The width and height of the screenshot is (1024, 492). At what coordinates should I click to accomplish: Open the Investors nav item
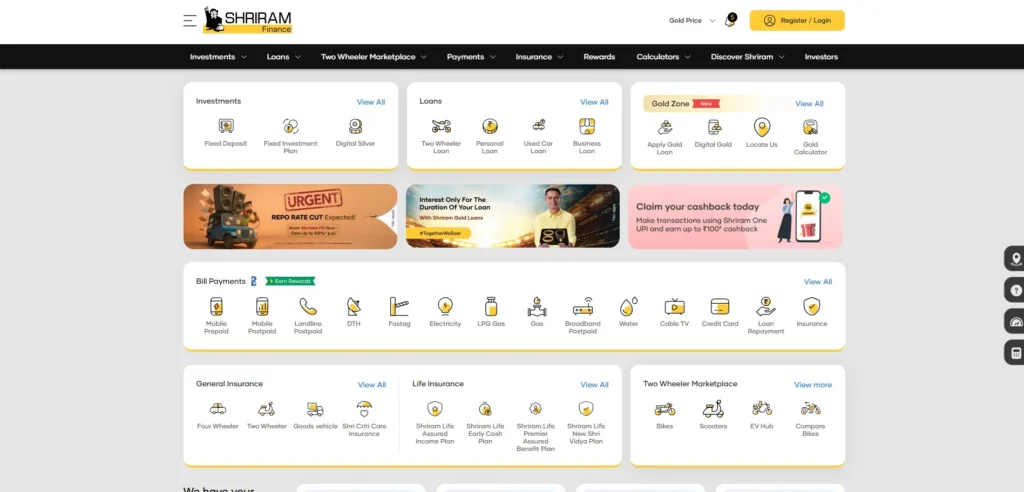(821, 57)
